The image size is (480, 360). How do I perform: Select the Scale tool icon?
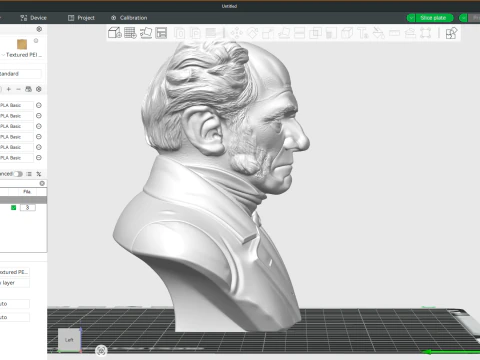(x=268, y=33)
